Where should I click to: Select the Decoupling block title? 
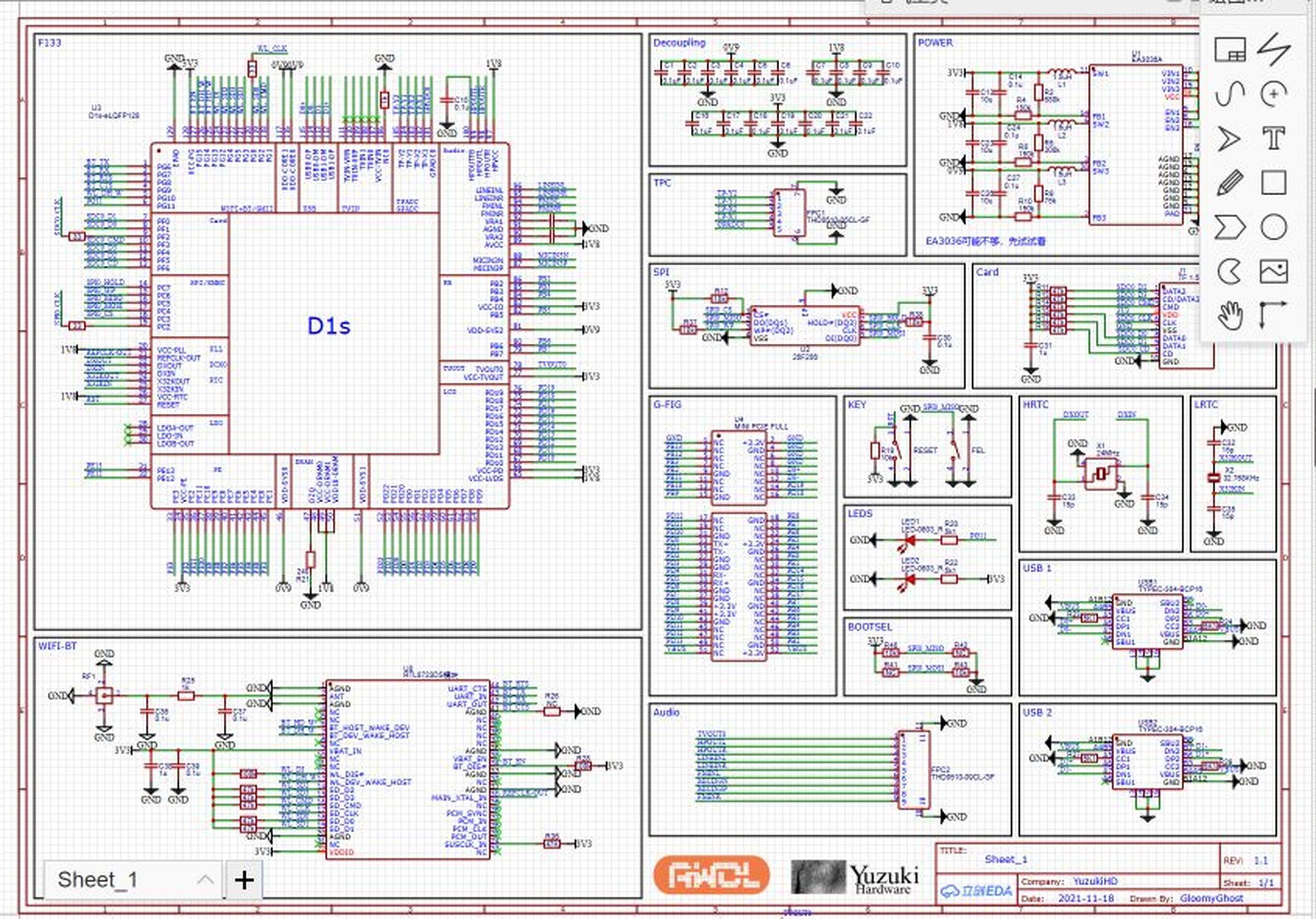679,42
